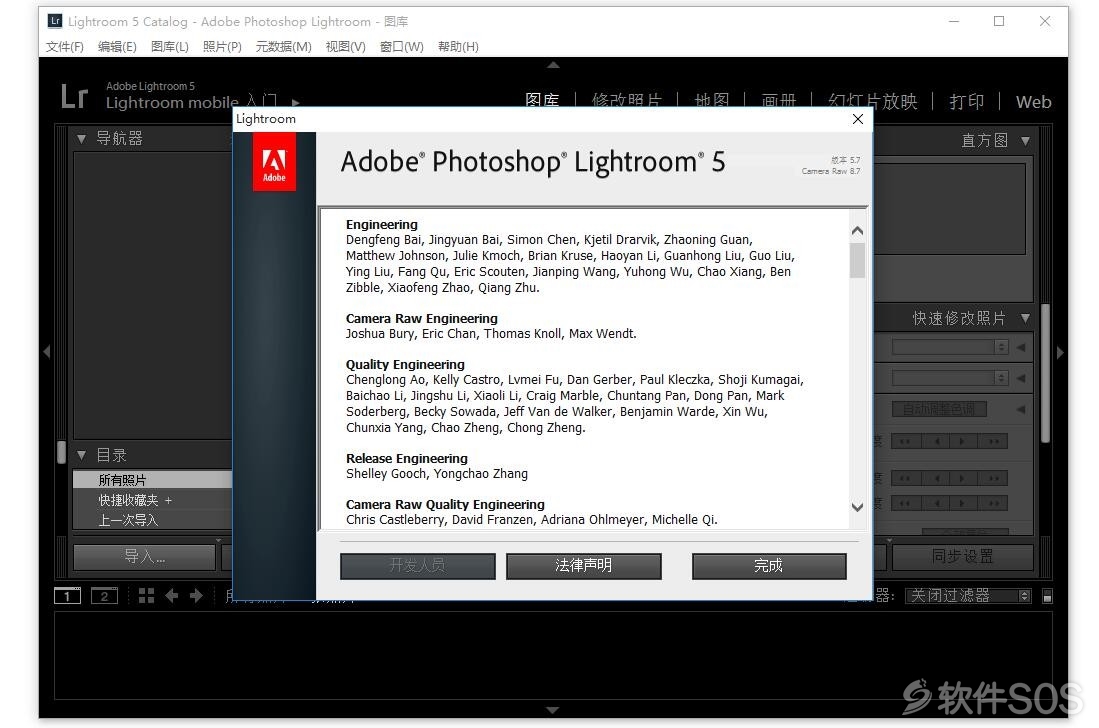1099x728 pixels.
Task: Open the 帮助(H) menu
Action: [458, 46]
